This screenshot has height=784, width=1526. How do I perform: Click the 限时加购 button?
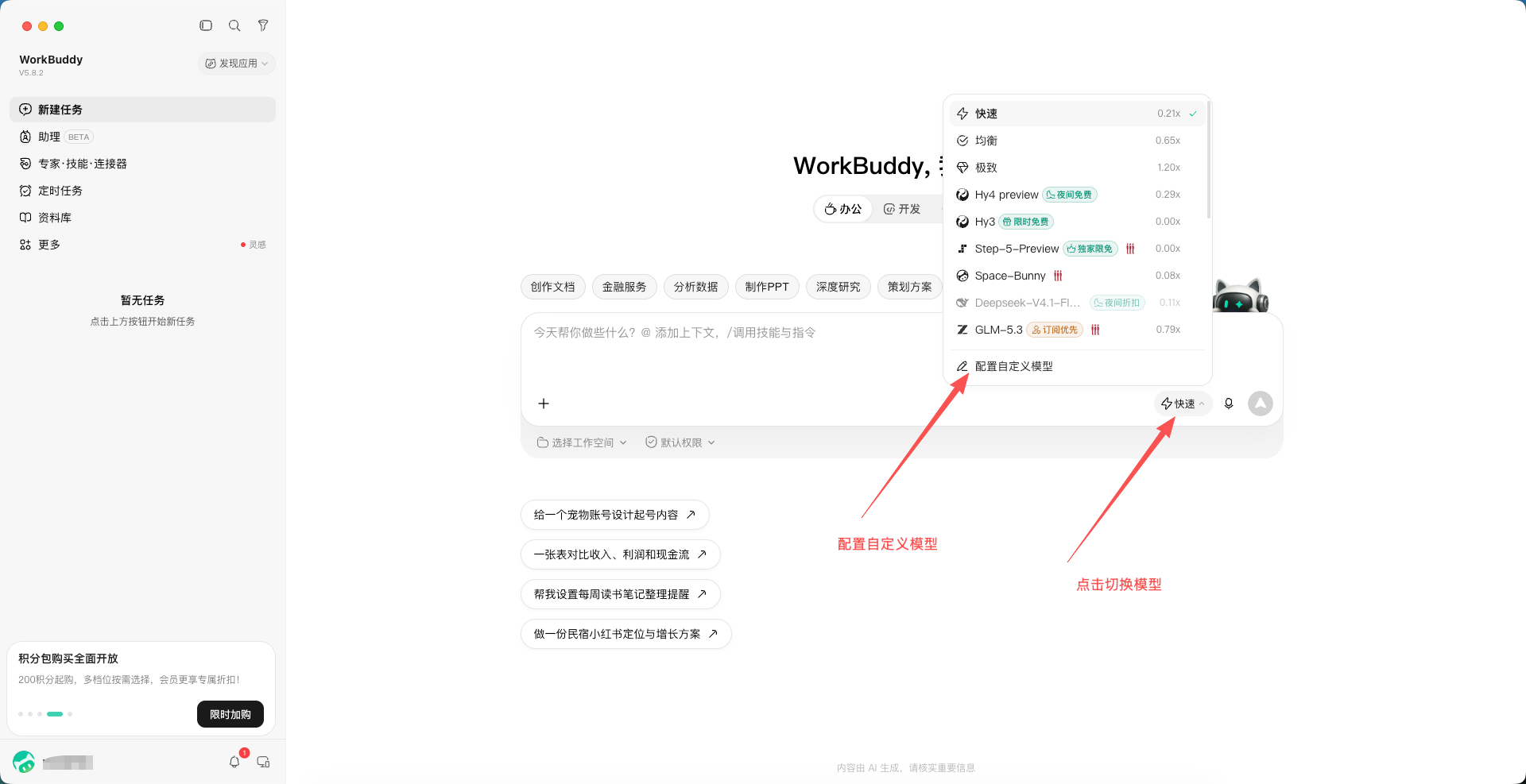pos(230,714)
